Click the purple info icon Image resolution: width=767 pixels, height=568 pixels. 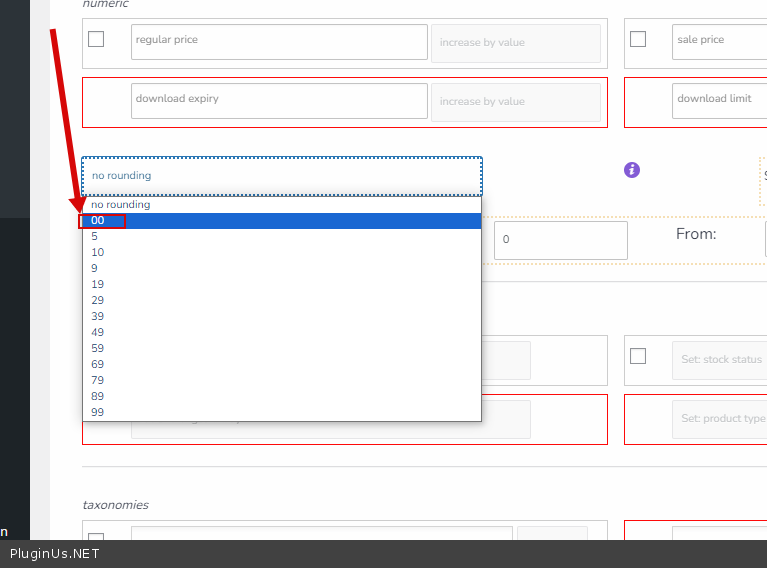tap(632, 170)
